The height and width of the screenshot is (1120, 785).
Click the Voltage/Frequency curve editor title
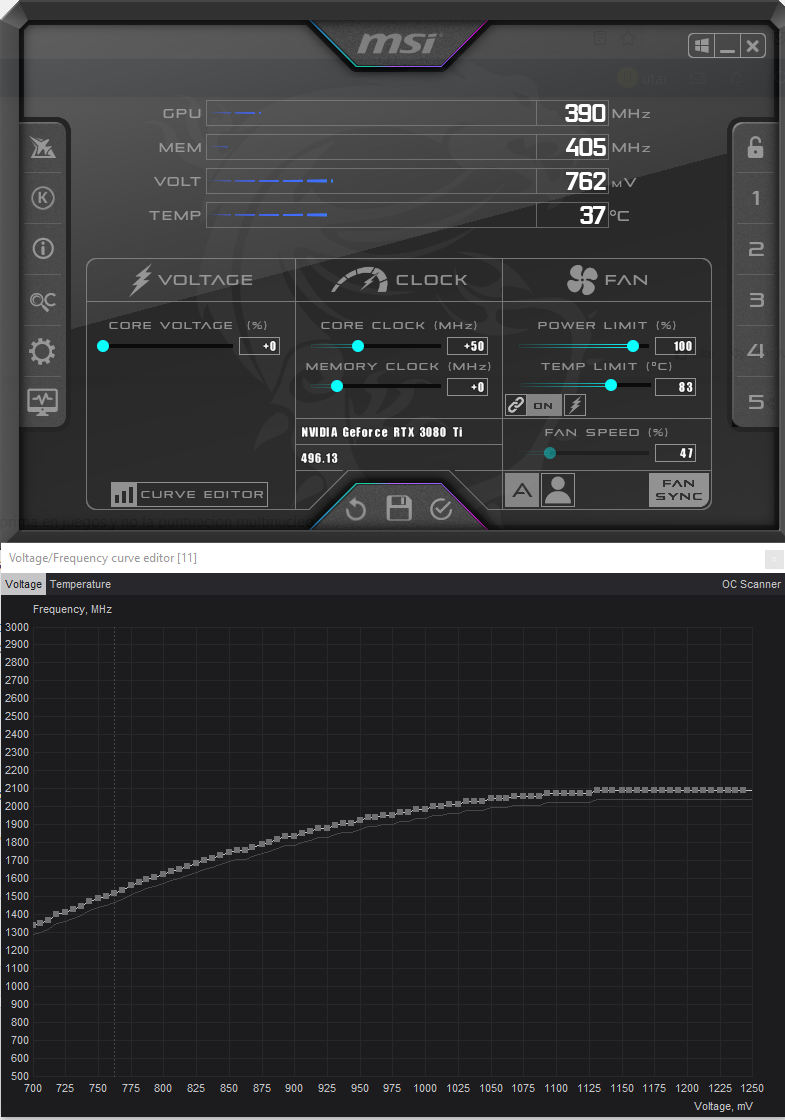pyautogui.click(x=102, y=558)
